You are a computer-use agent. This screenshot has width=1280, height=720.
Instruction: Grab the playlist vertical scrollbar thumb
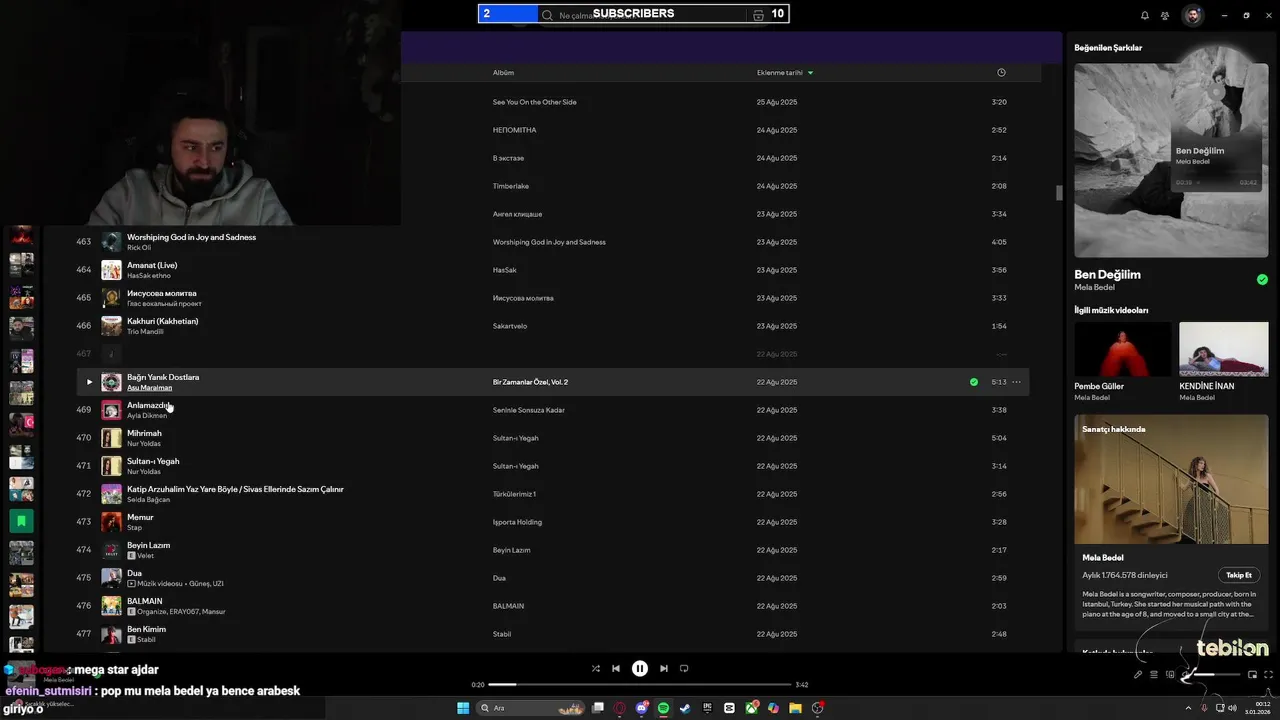coord(1059,193)
